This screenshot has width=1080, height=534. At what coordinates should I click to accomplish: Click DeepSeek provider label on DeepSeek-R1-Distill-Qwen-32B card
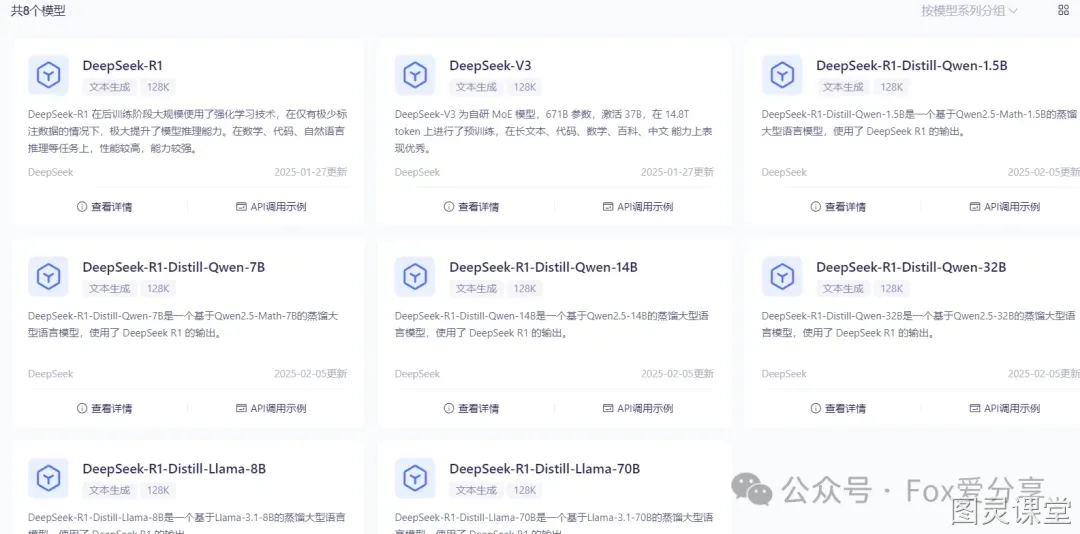click(785, 374)
